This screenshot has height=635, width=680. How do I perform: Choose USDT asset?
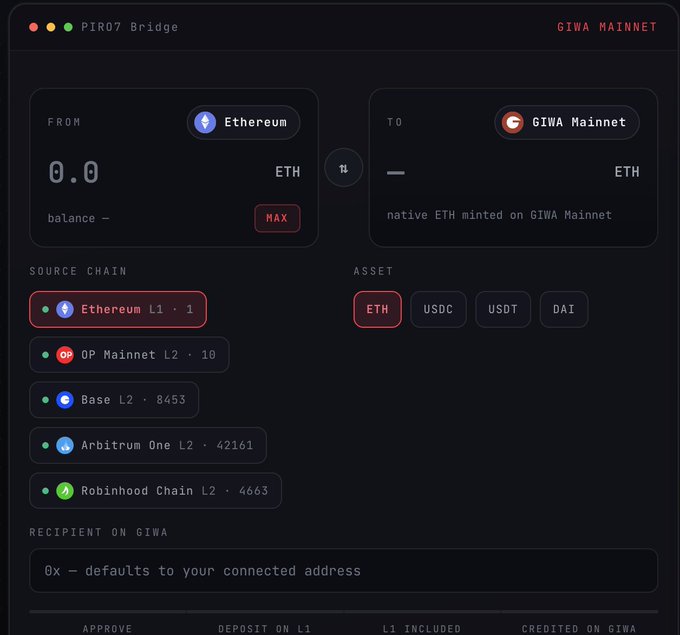coord(503,309)
